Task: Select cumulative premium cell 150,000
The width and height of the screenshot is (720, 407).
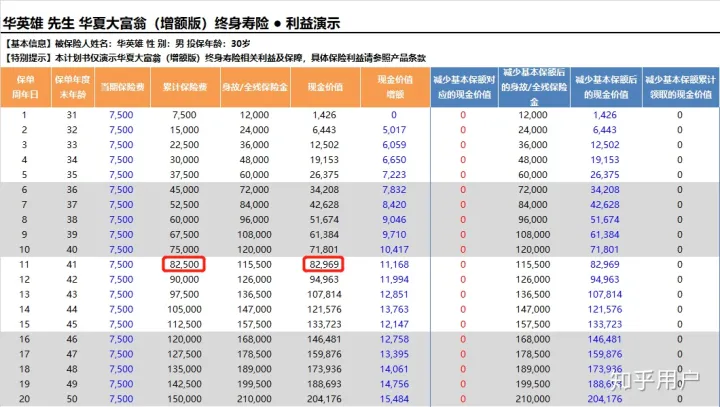Action: tap(184, 399)
